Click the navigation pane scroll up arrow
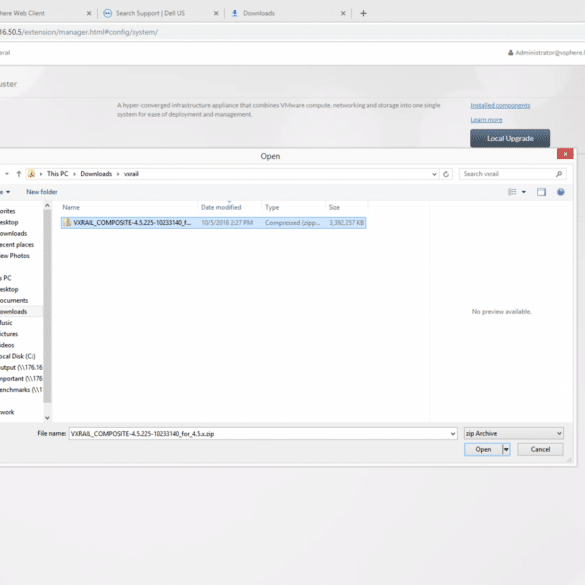Image resolution: width=585 pixels, height=585 pixels. click(47, 206)
